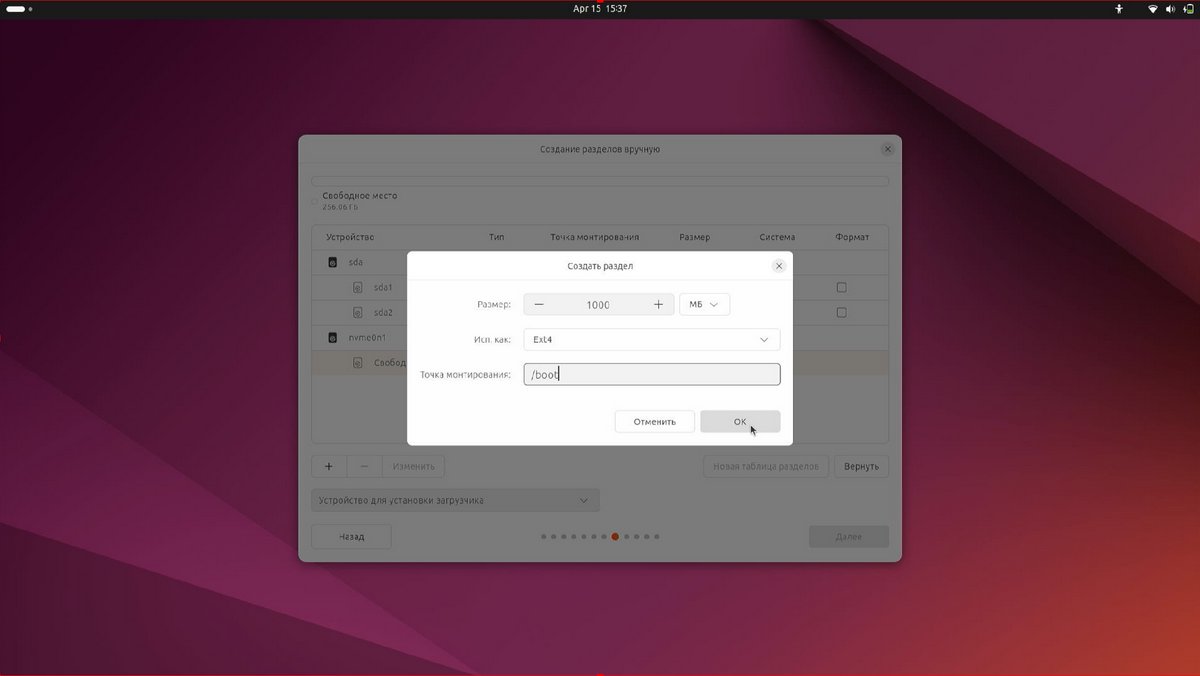The width and height of the screenshot is (1200, 676).
Task: Click the plus button to increase size
Action: [x=658, y=305]
